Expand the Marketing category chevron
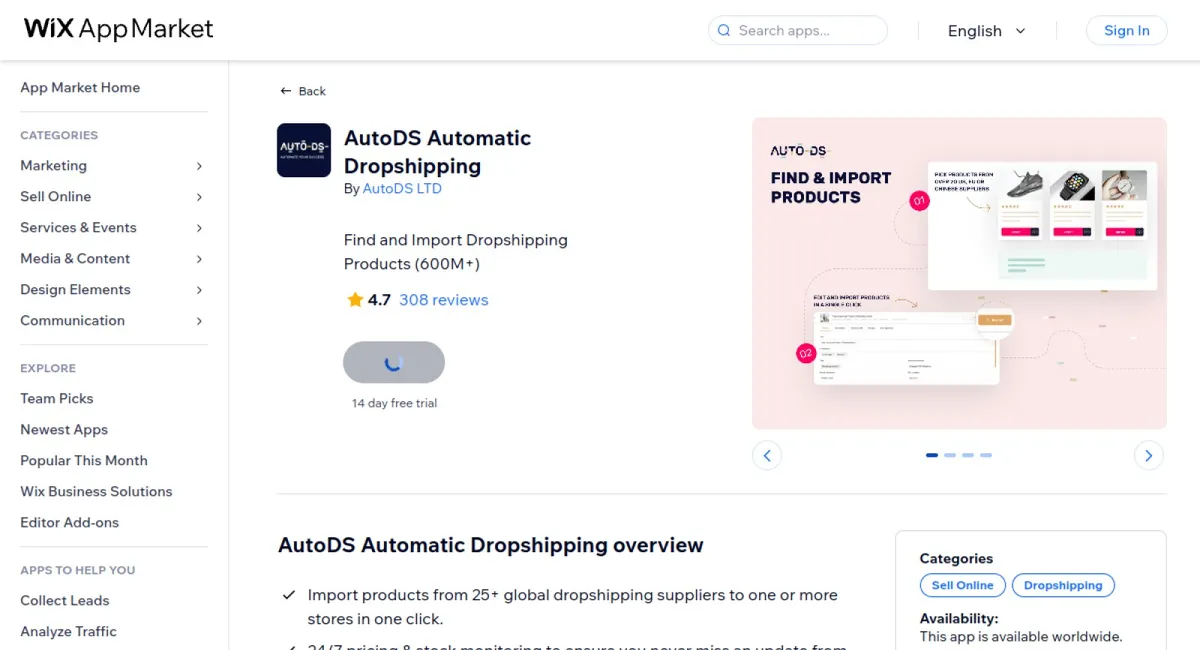This screenshot has width=1200, height=650. (199, 166)
